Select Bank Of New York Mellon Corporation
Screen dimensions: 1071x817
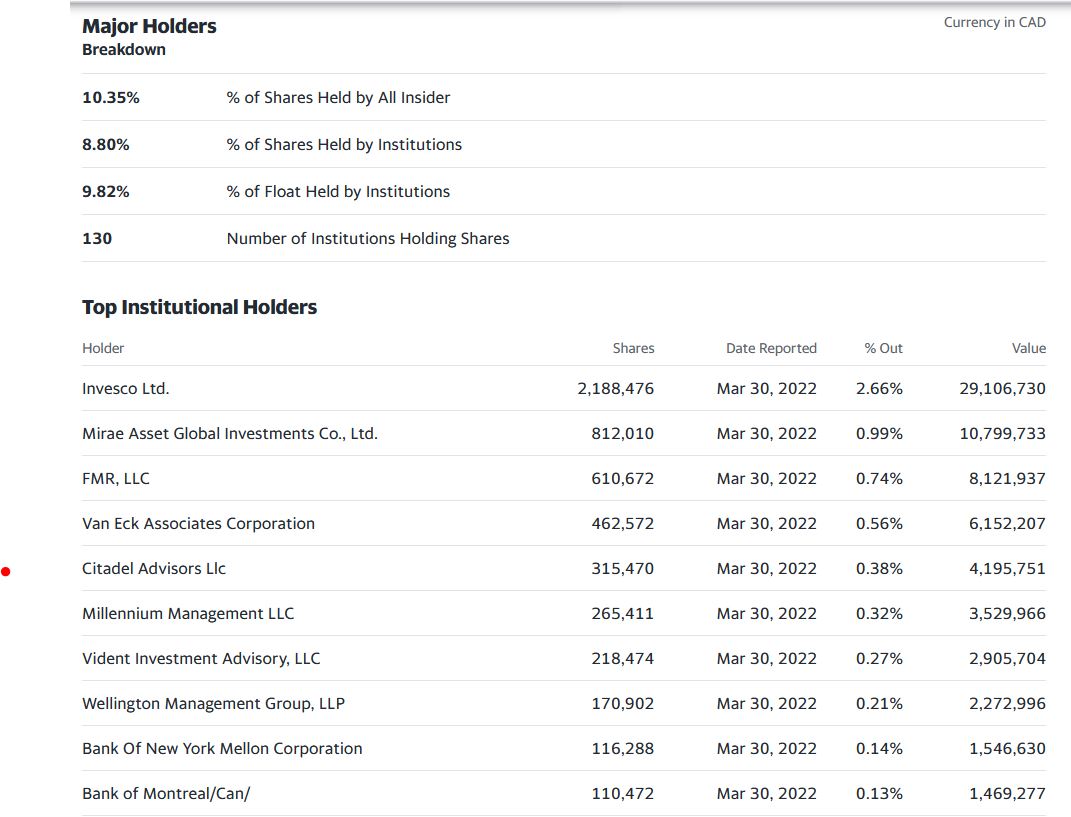221,748
